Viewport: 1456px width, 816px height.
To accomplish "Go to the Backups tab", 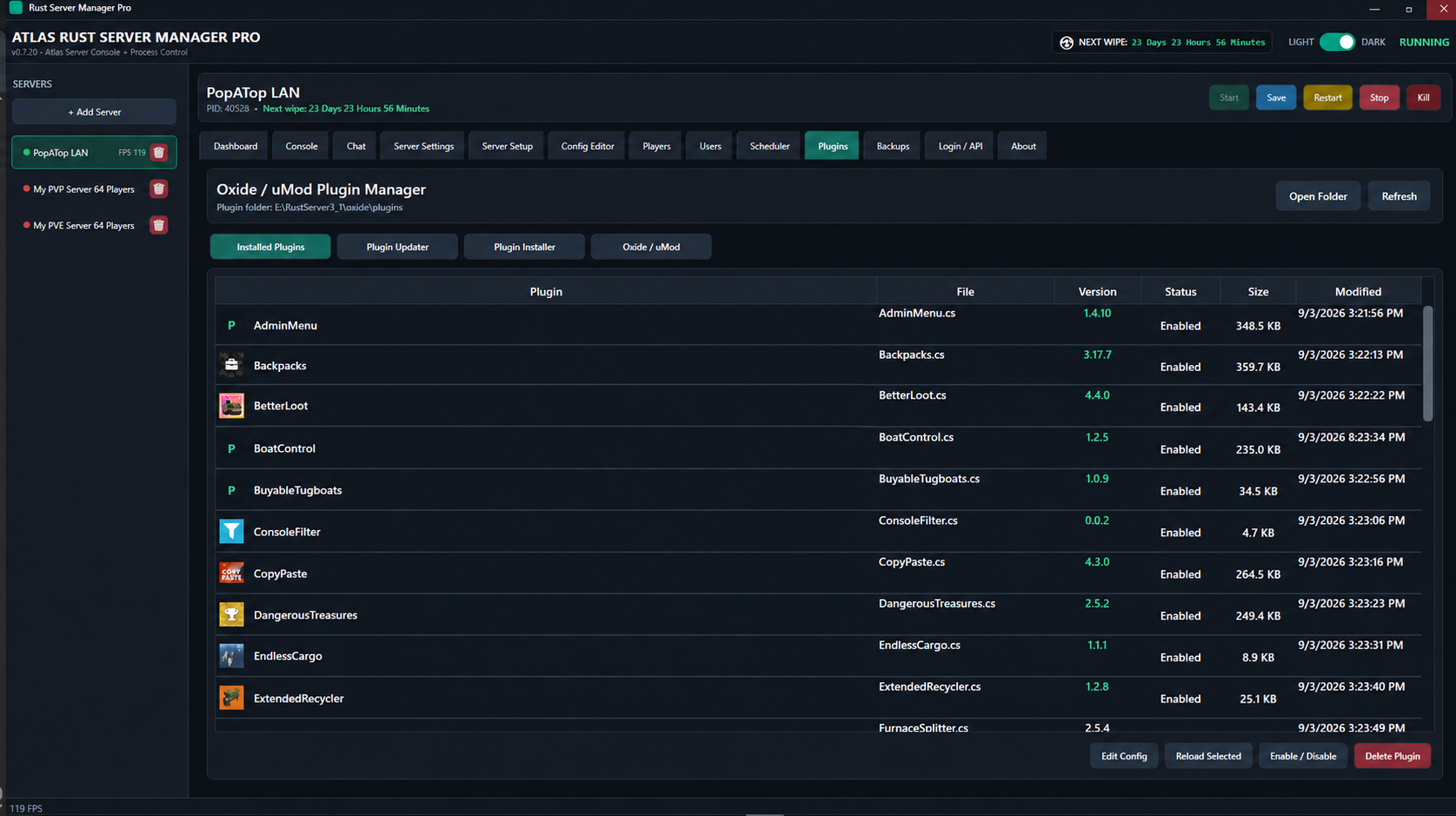I will (x=893, y=146).
